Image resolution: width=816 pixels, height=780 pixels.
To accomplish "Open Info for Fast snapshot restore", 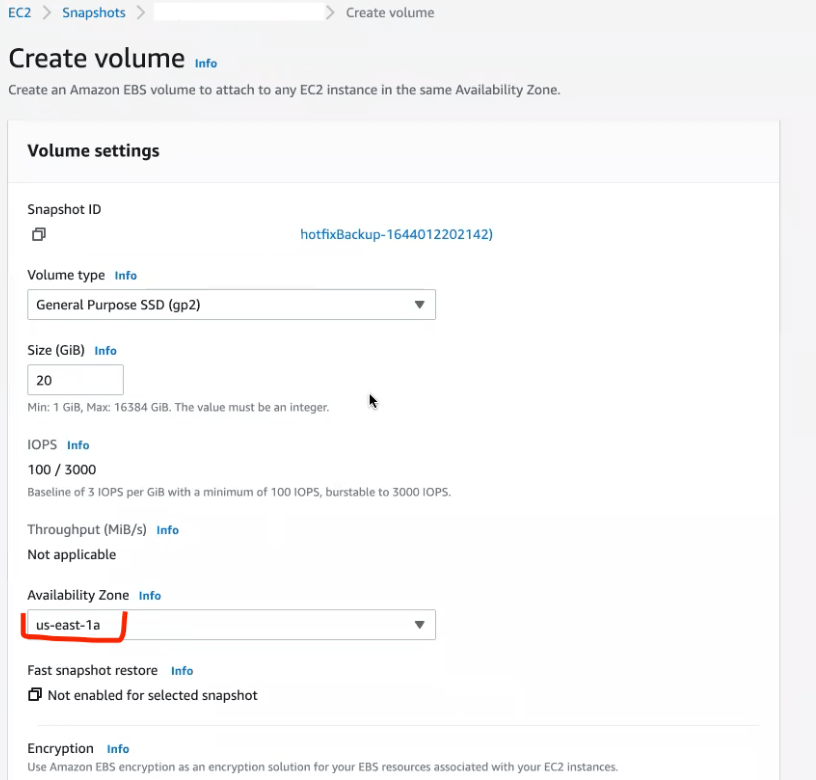I will 182,671.
